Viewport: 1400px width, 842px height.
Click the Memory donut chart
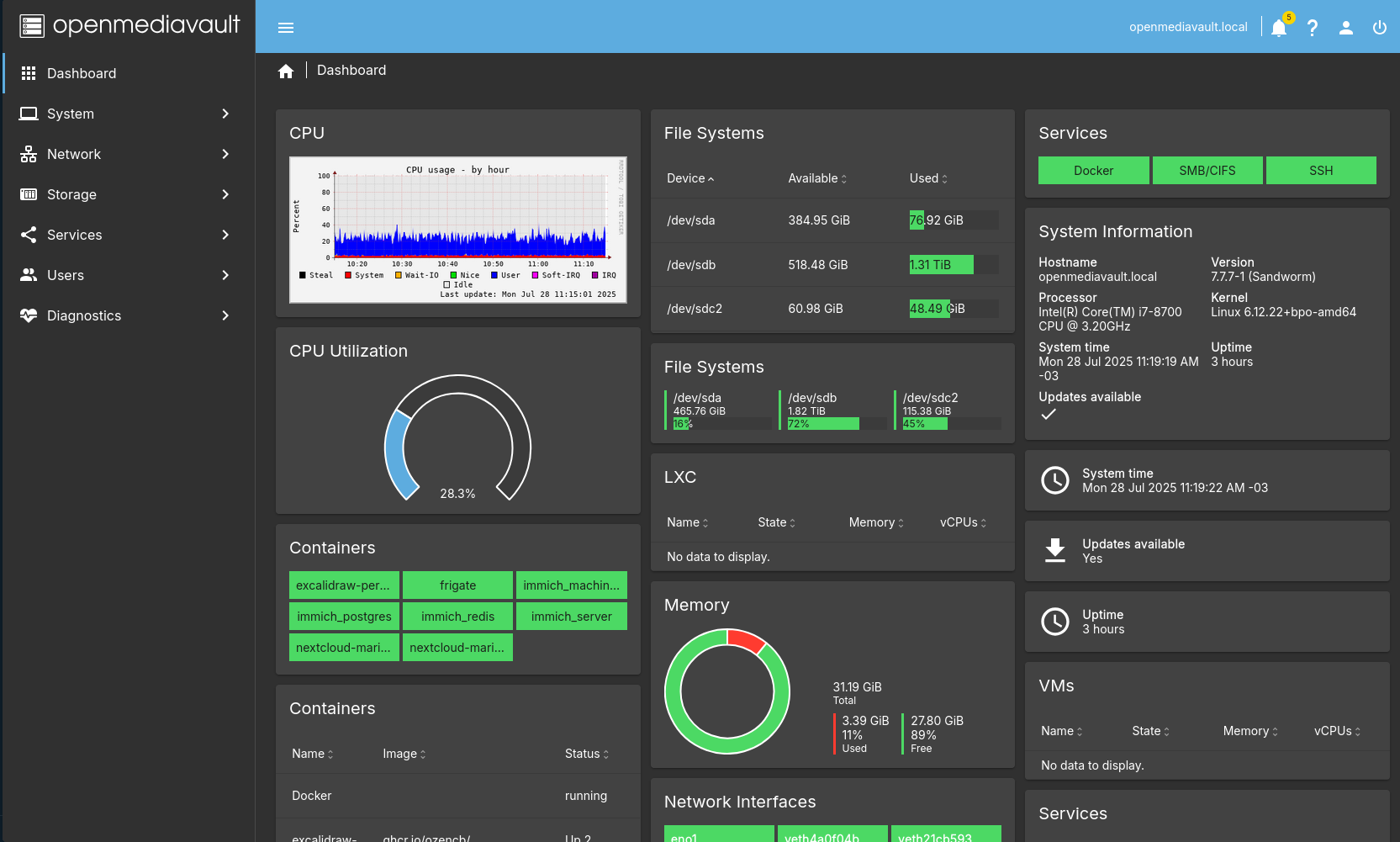pos(727,691)
